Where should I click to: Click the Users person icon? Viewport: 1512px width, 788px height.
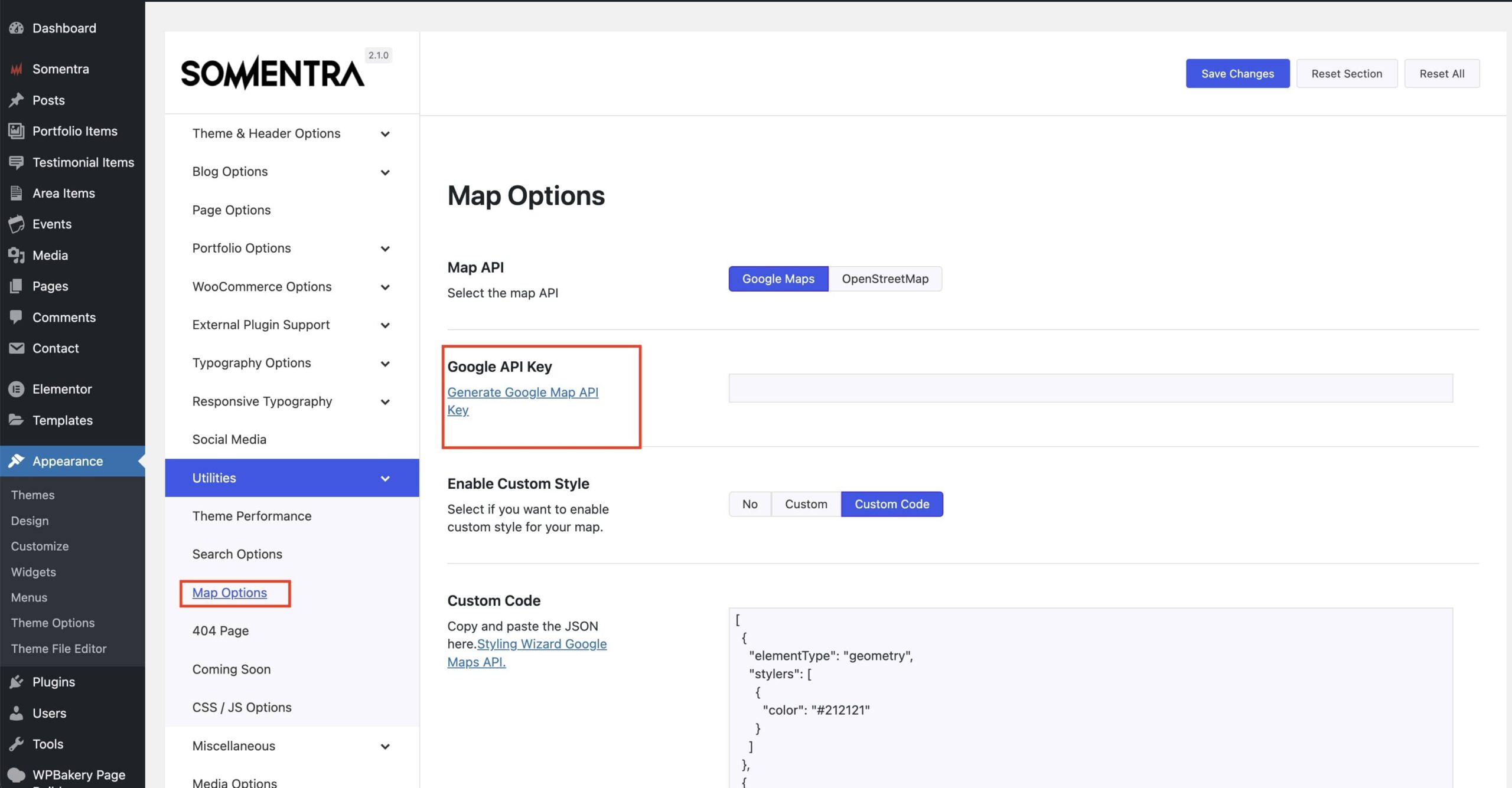pos(17,713)
